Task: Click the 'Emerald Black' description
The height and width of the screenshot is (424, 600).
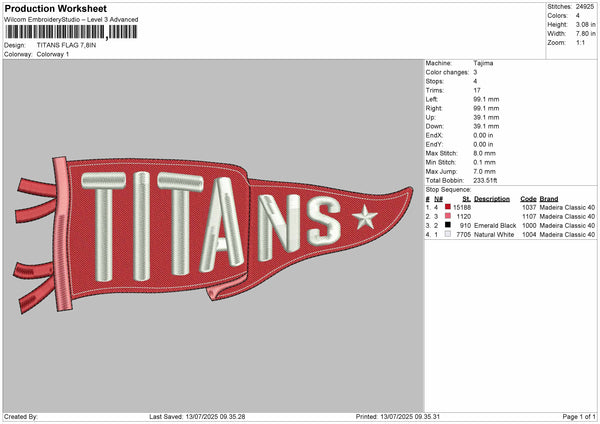Action: [x=495, y=225]
